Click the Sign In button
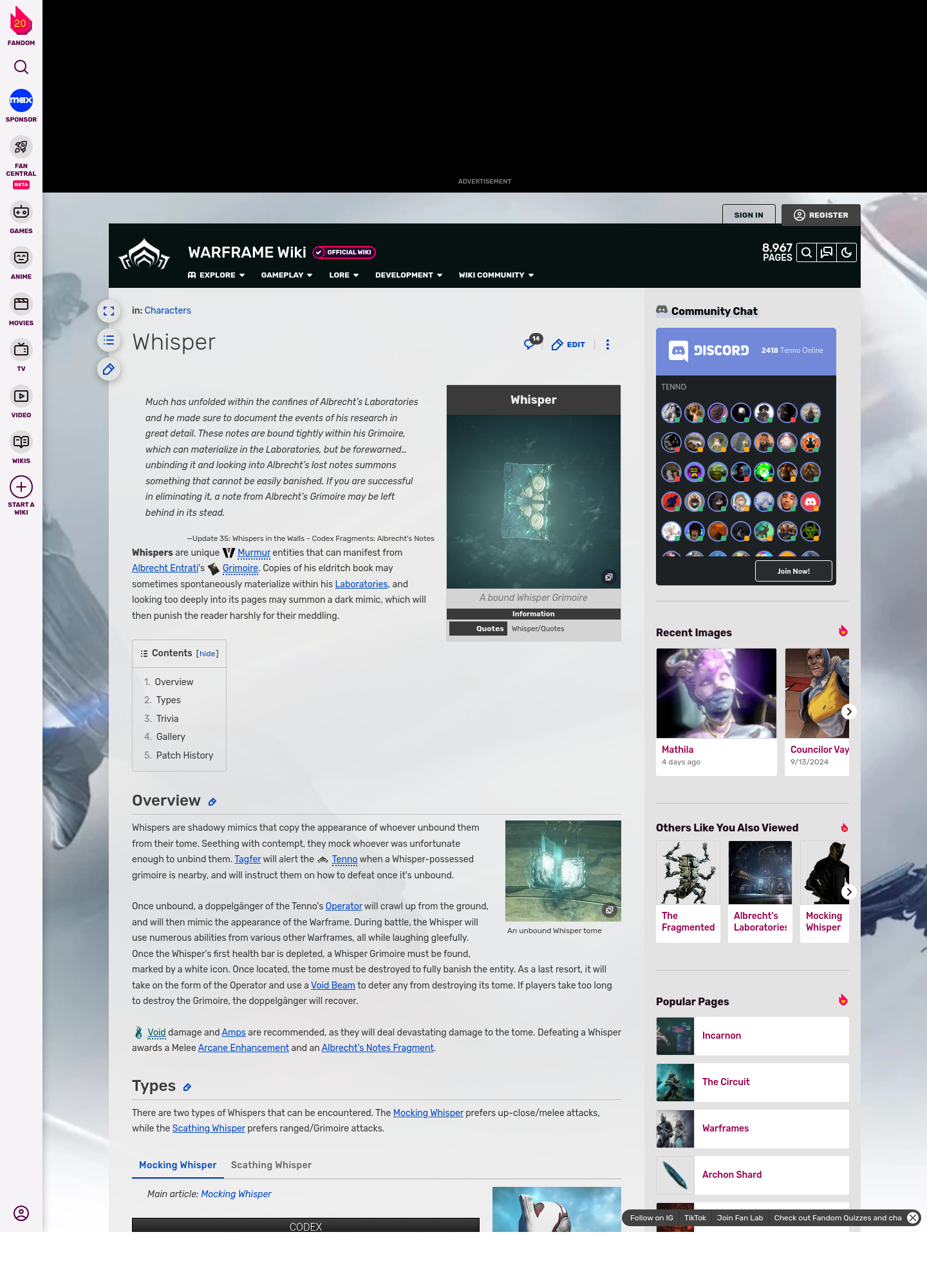Image resolution: width=927 pixels, height=1288 pixels. point(749,215)
